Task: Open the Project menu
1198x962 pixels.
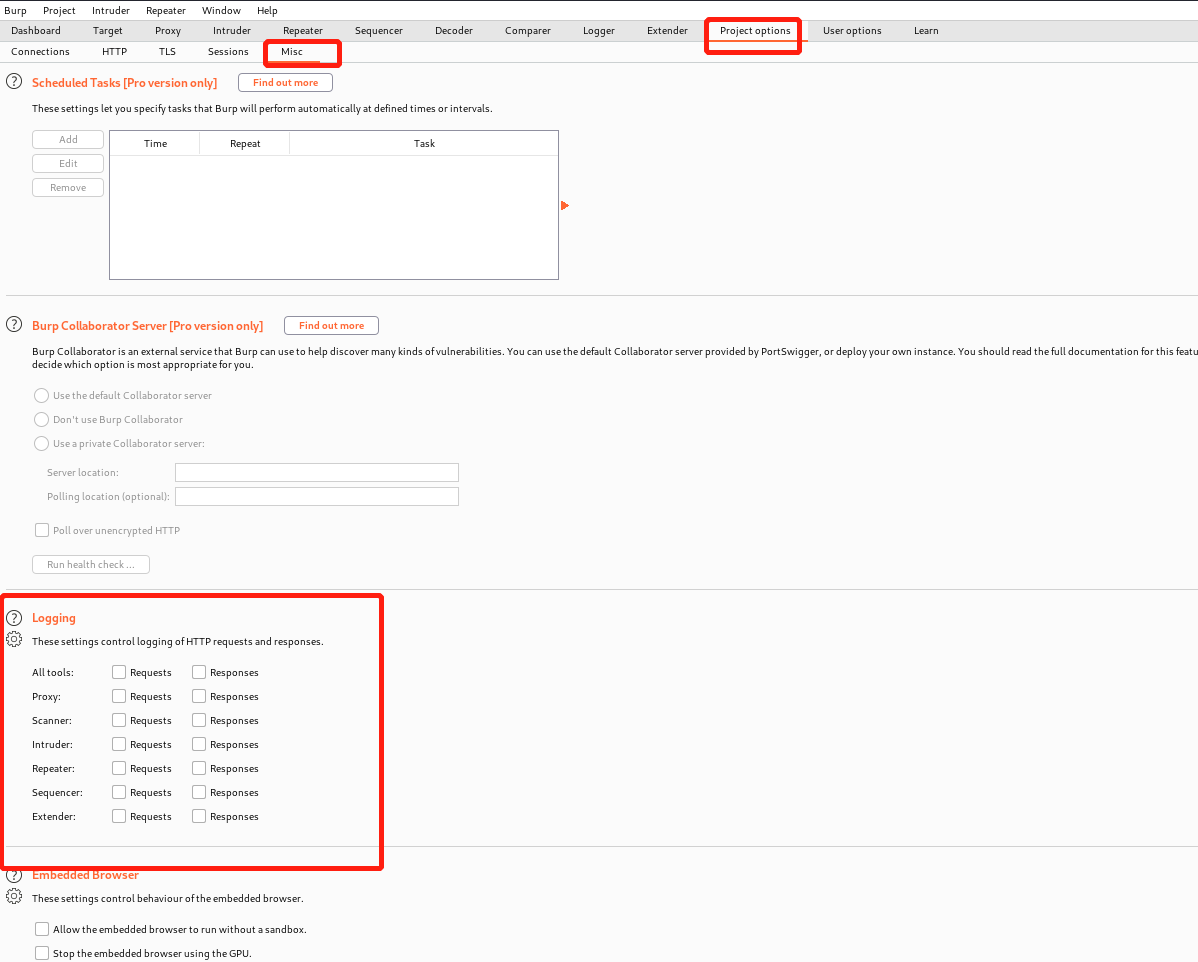Action: (59, 11)
